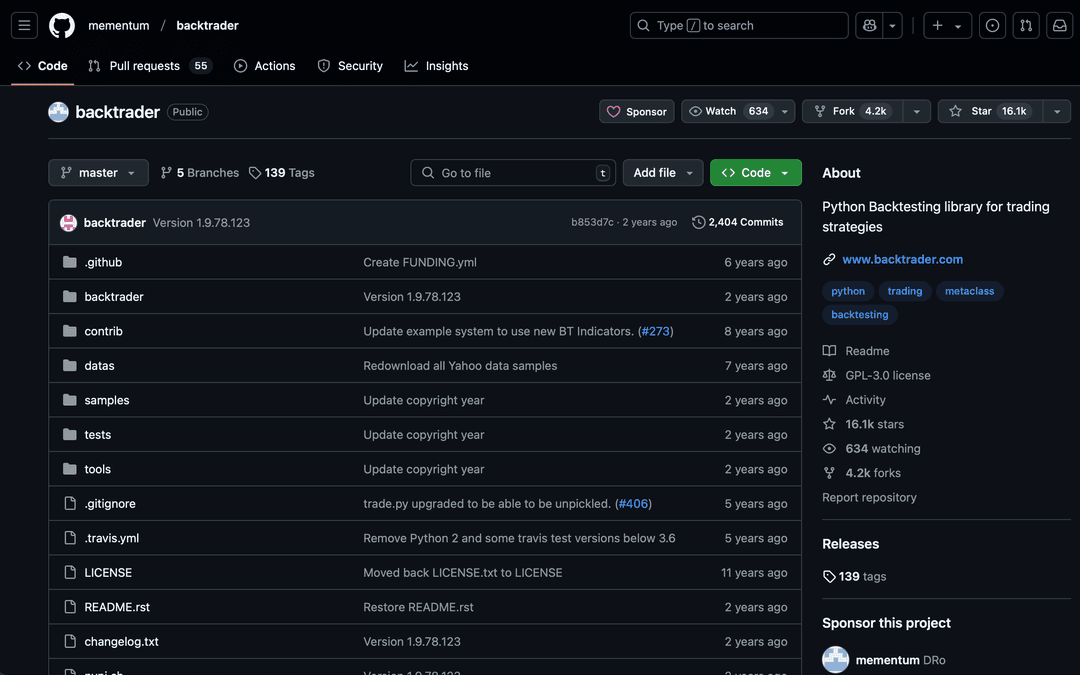
Task: Focus the Go to file field
Action: [513, 173]
